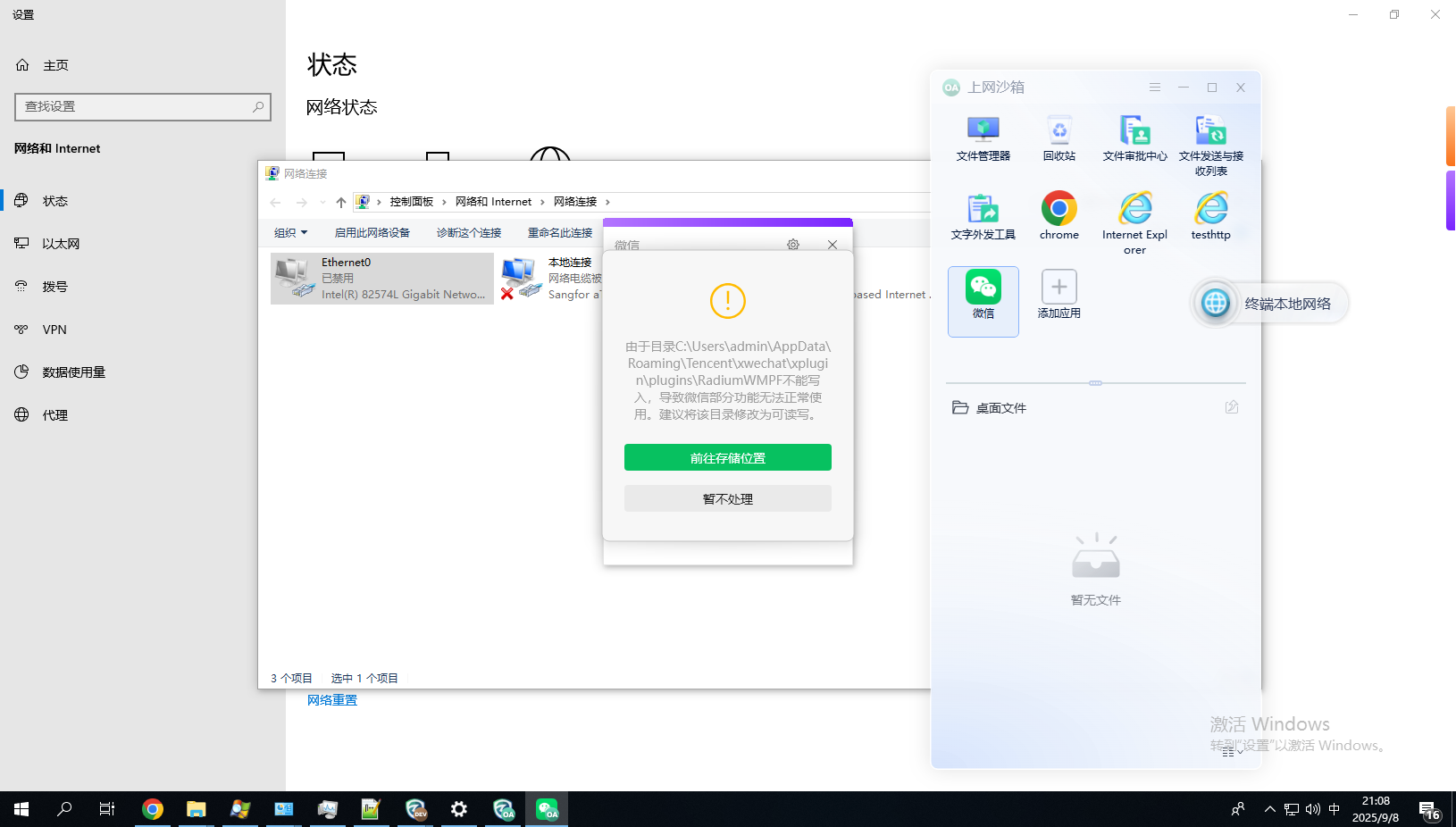The image size is (1456, 827).
Task: Open the 回收站 recycle bin icon
Action: click(1059, 131)
